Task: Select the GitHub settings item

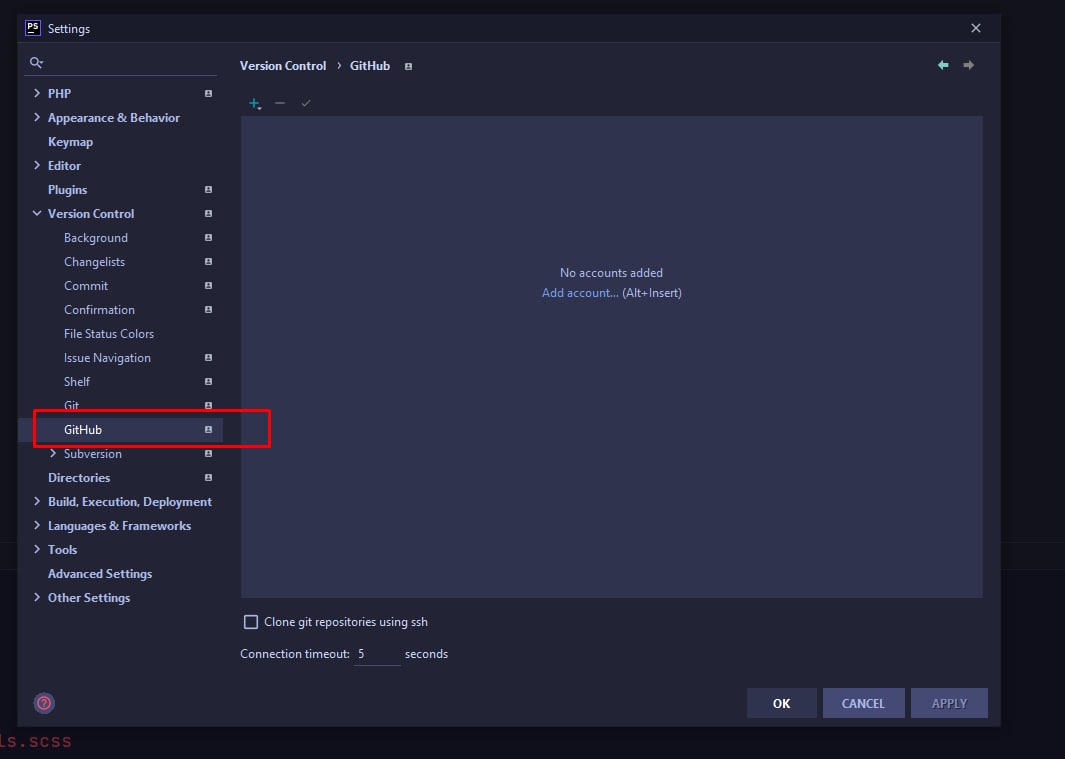Action: click(x=83, y=429)
